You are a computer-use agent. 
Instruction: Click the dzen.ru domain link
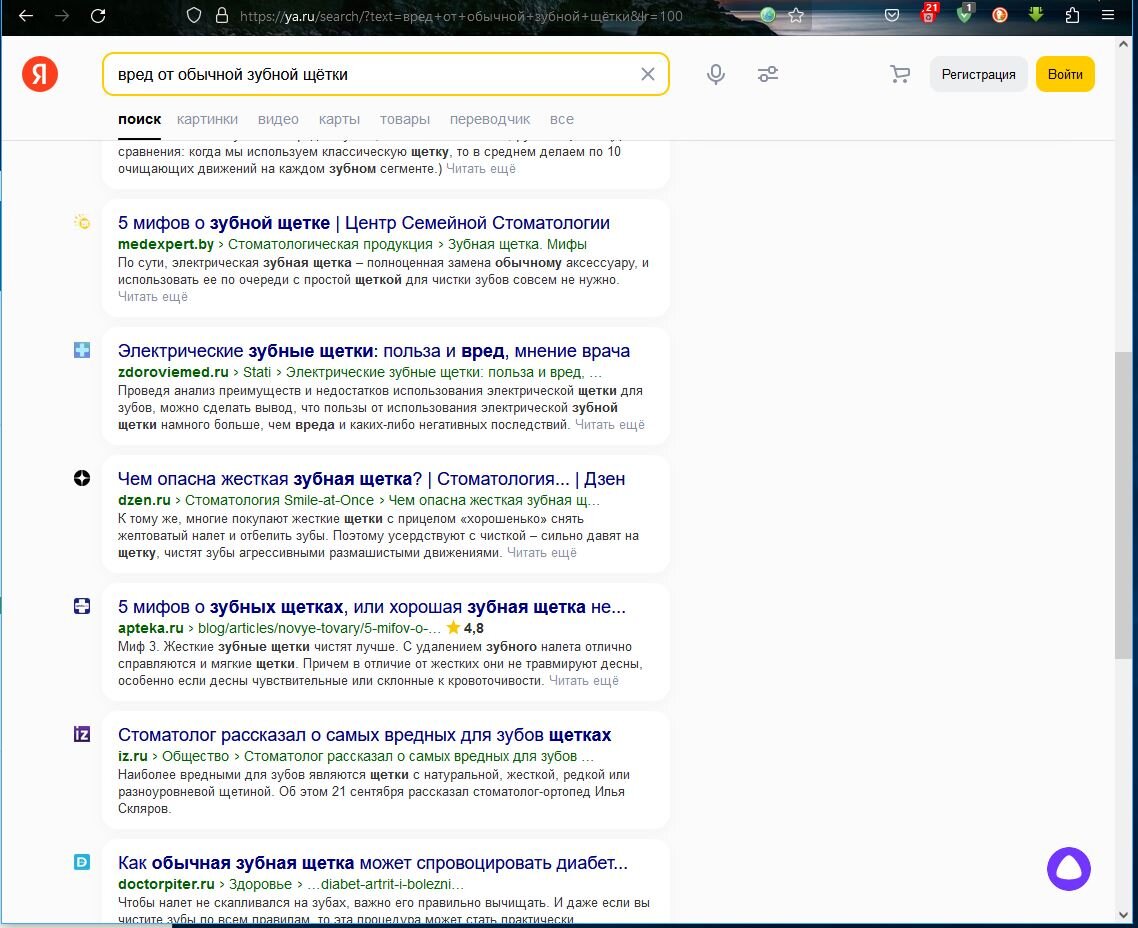[x=144, y=500]
